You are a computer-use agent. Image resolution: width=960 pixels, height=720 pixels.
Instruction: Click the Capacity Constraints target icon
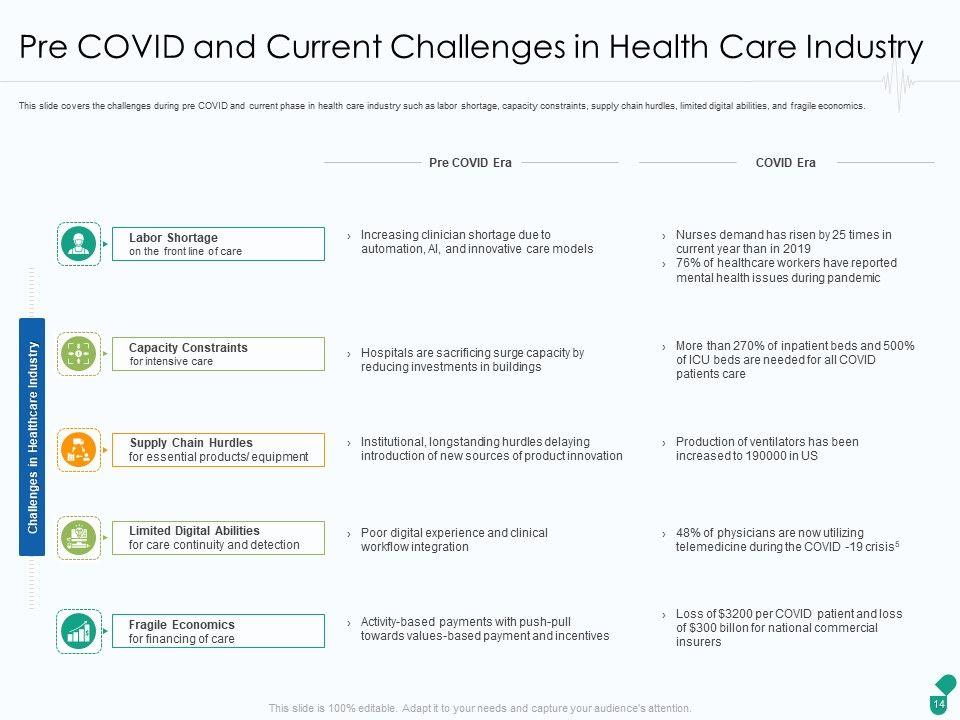78,353
